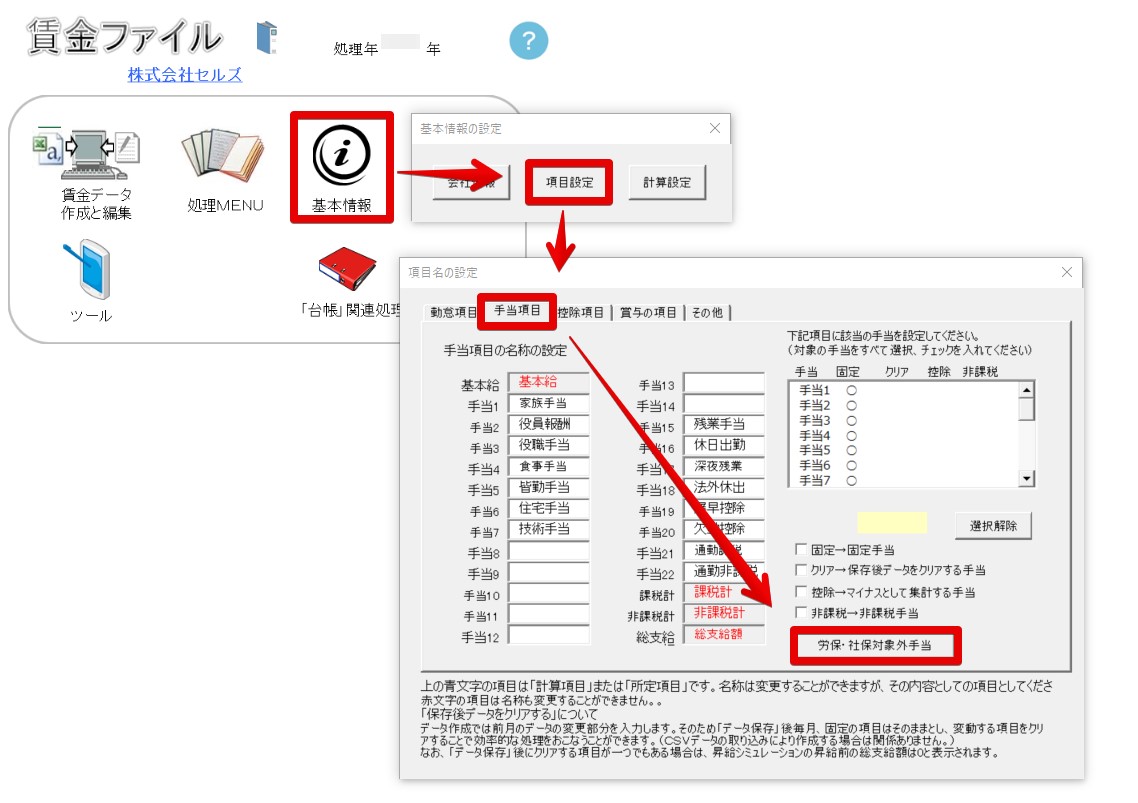Open the 処理MENU papers icon
The width and height of the screenshot is (1138, 803).
pyautogui.click(x=224, y=155)
